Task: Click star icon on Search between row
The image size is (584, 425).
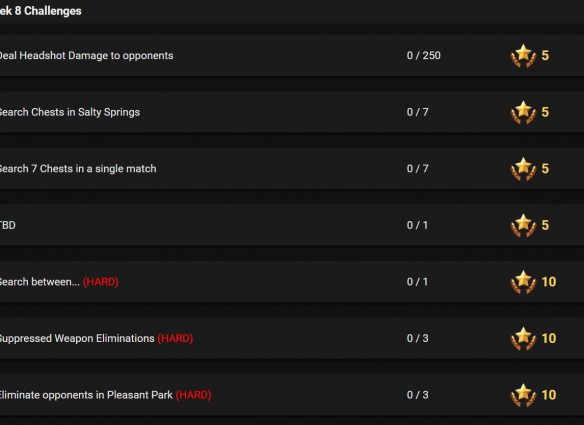Action: (x=523, y=282)
